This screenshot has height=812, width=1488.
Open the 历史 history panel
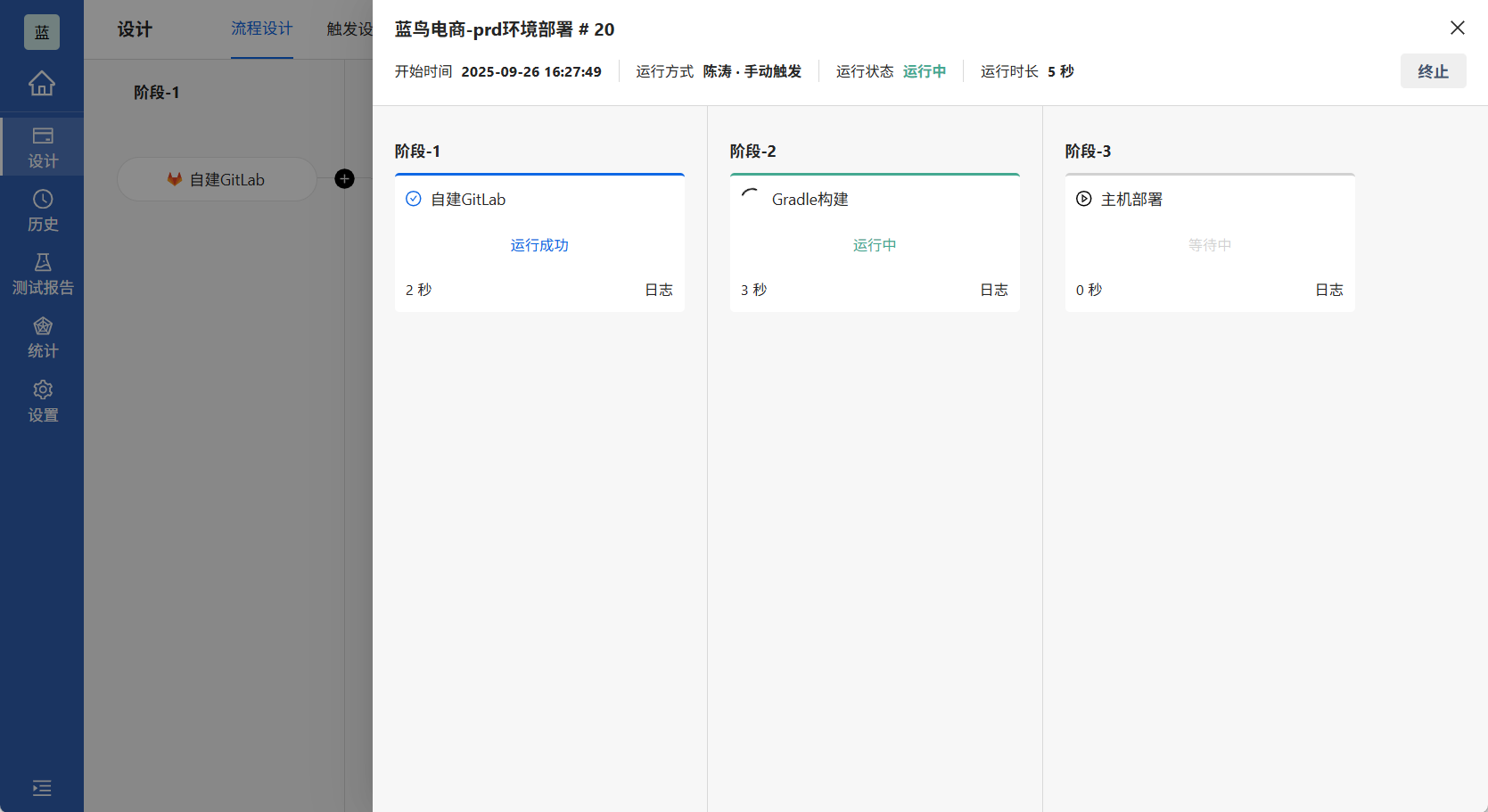[x=42, y=209]
